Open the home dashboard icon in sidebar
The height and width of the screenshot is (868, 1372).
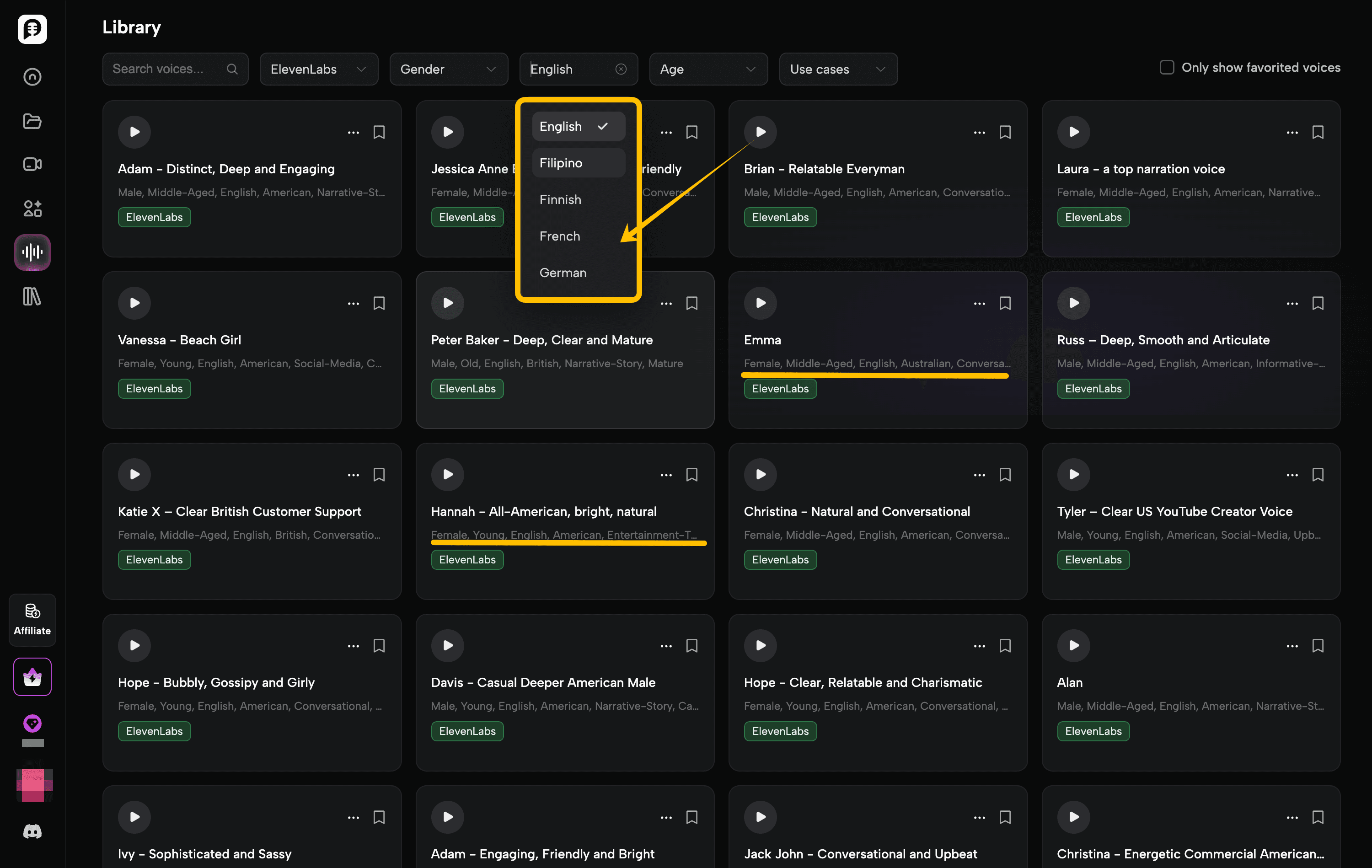[x=32, y=76]
